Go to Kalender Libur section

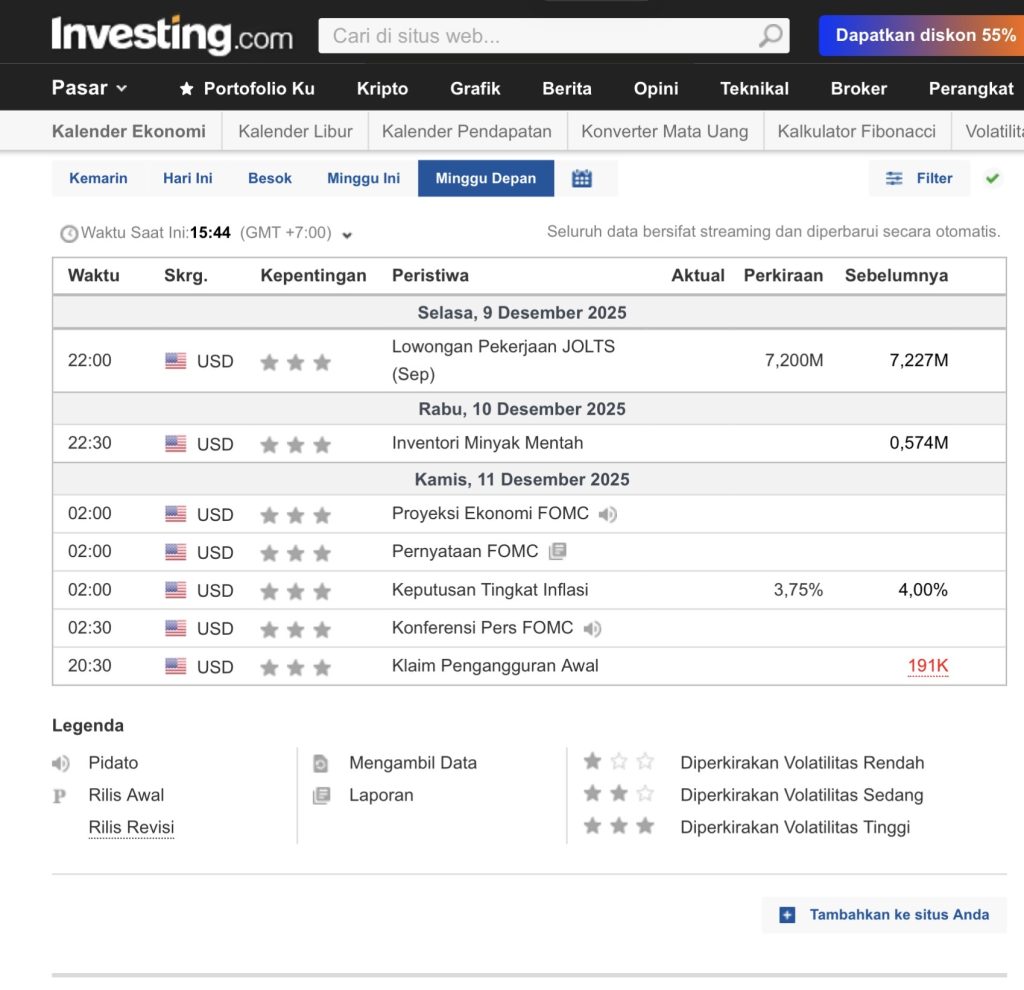click(x=295, y=131)
